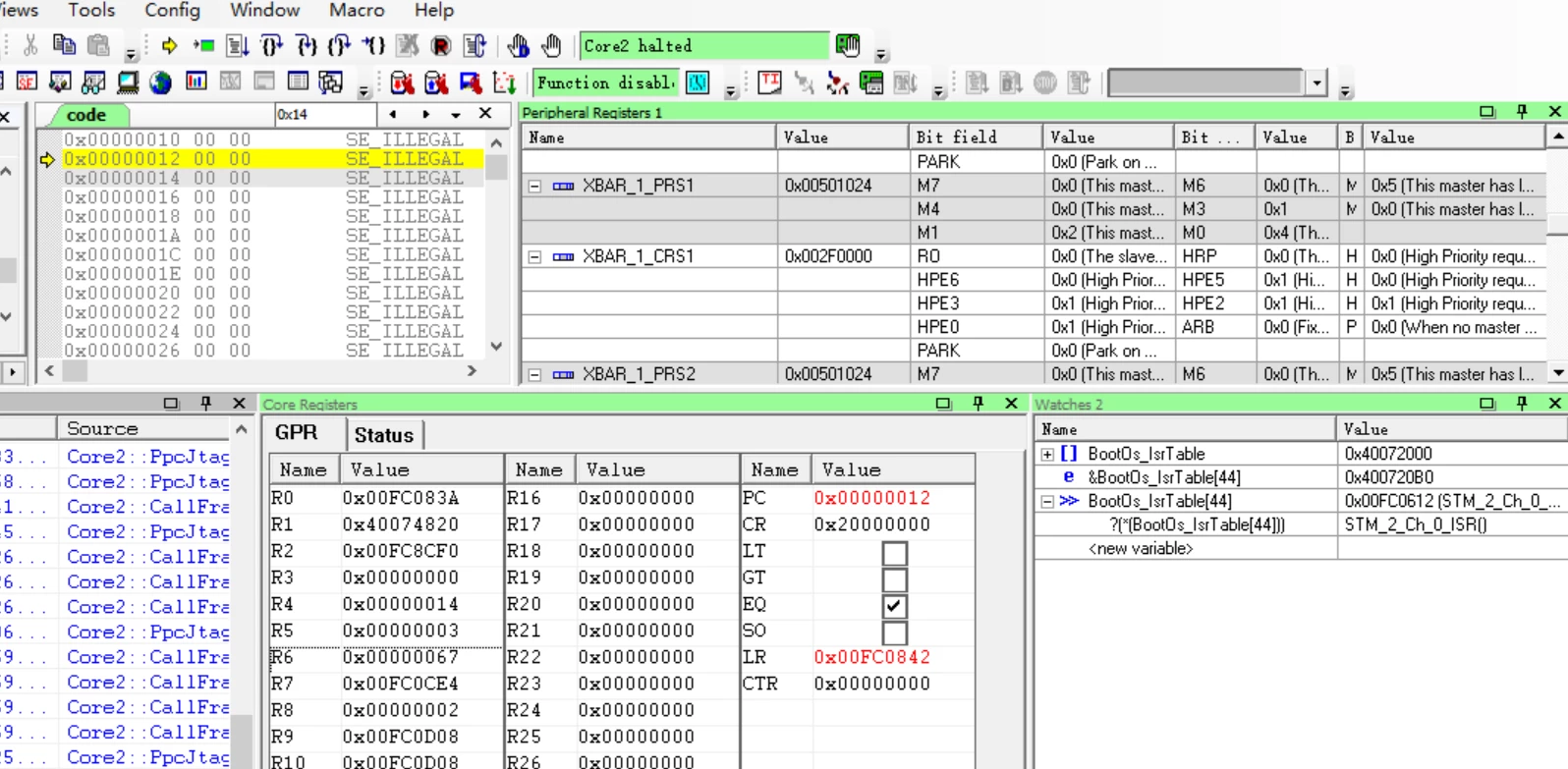
Task: Click the Copy toolbar icon
Action: (65, 45)
